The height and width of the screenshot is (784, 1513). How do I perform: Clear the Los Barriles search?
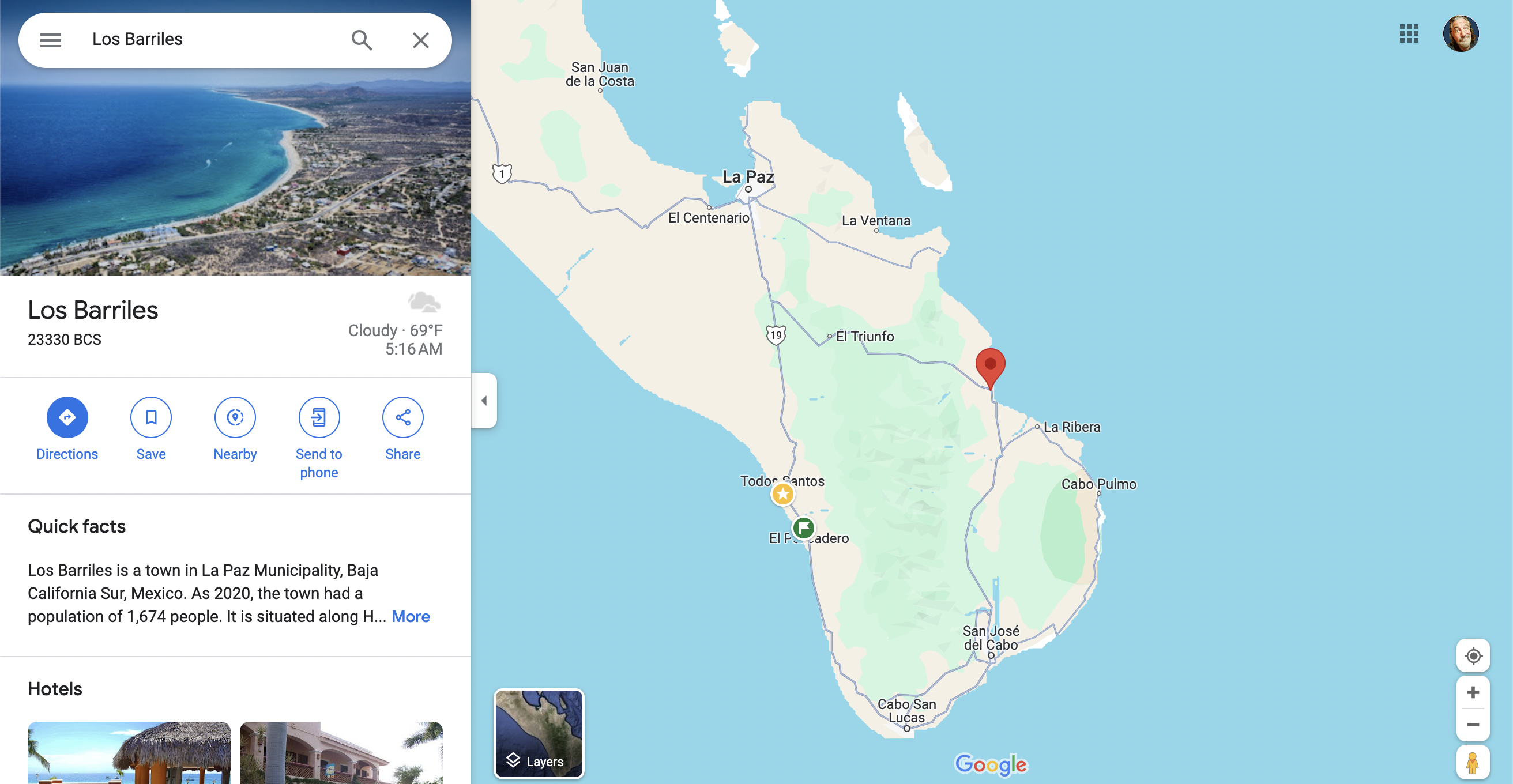(x=420, y=40)
